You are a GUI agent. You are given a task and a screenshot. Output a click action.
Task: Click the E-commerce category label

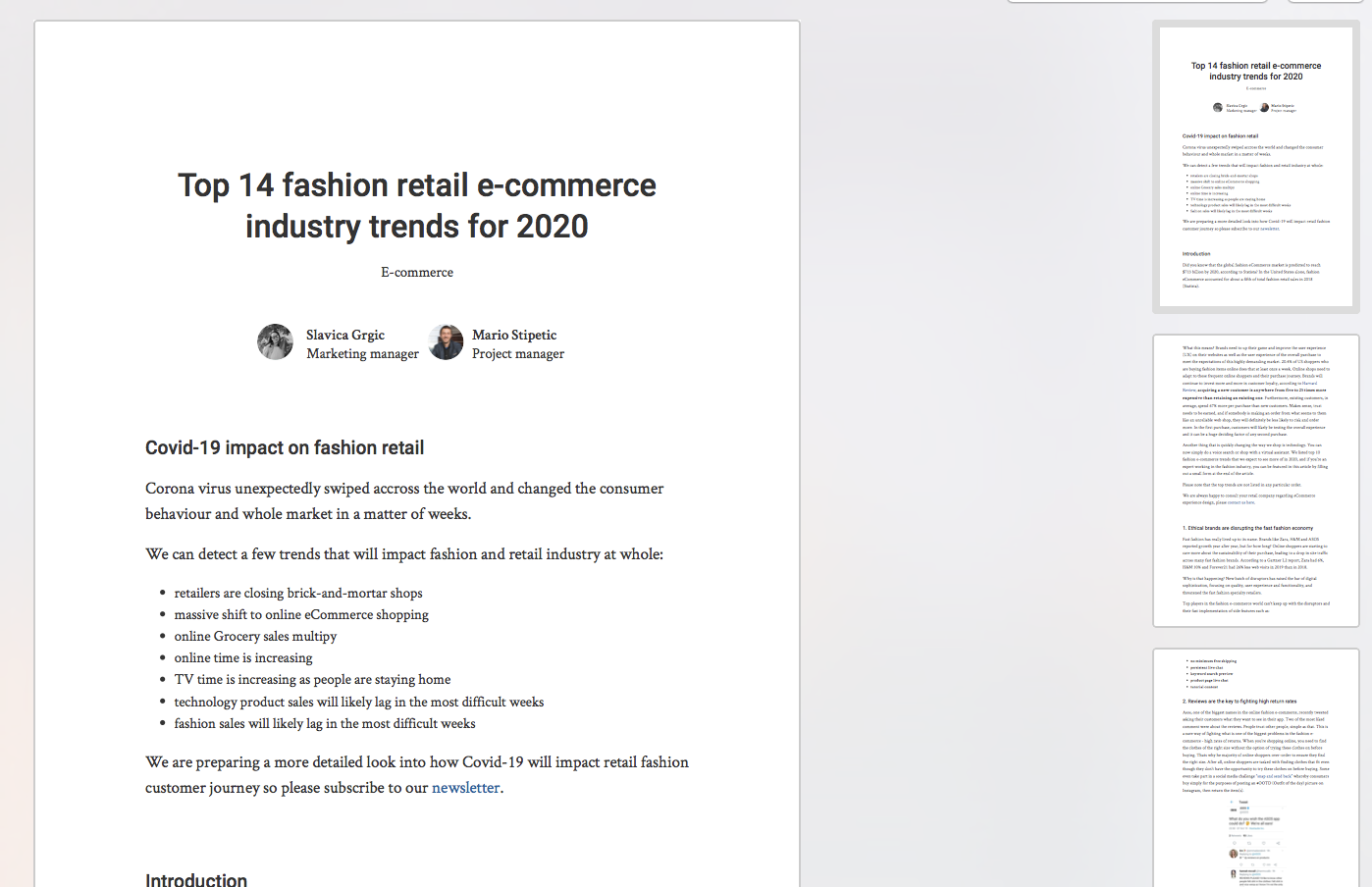pos(417,273)
